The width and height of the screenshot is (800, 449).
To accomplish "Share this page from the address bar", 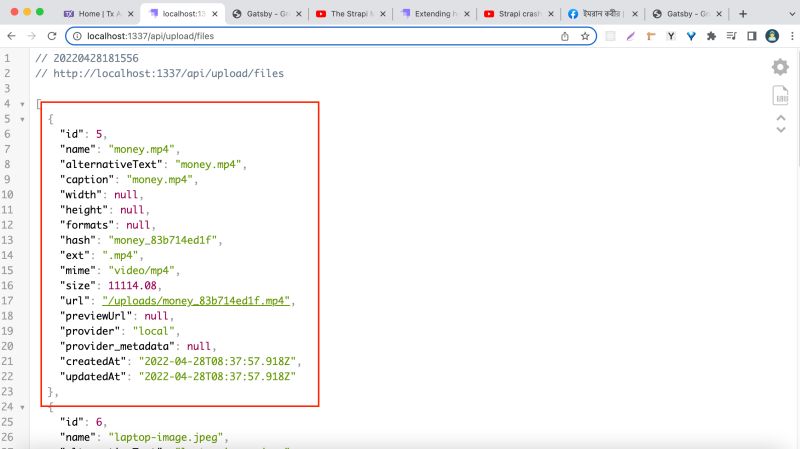I will point(565,36).
